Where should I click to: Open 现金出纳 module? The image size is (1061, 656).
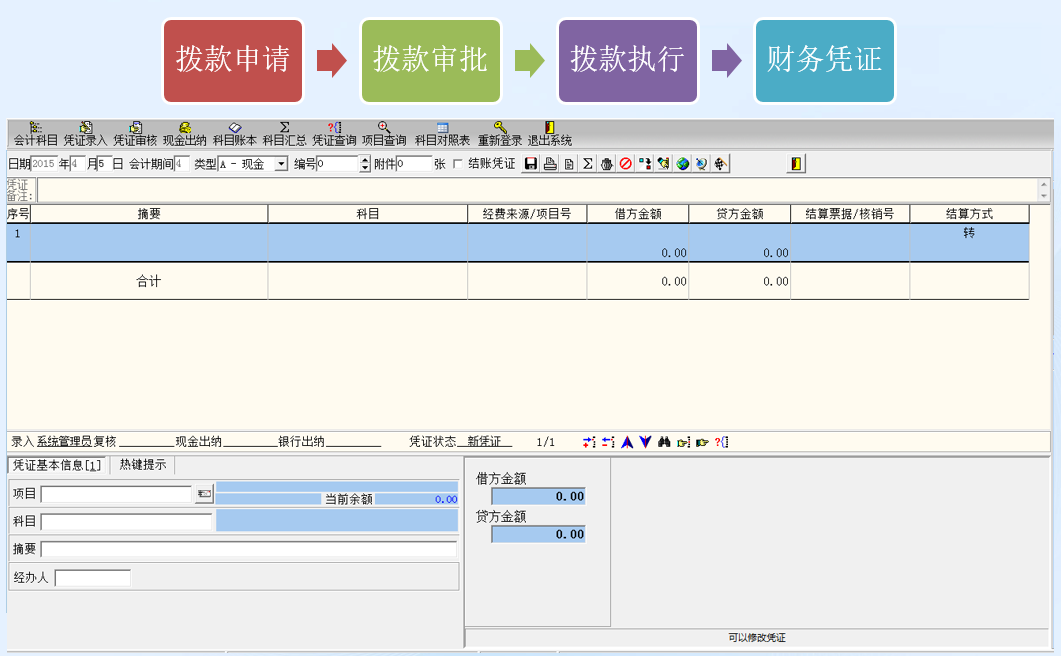point(185,134)
